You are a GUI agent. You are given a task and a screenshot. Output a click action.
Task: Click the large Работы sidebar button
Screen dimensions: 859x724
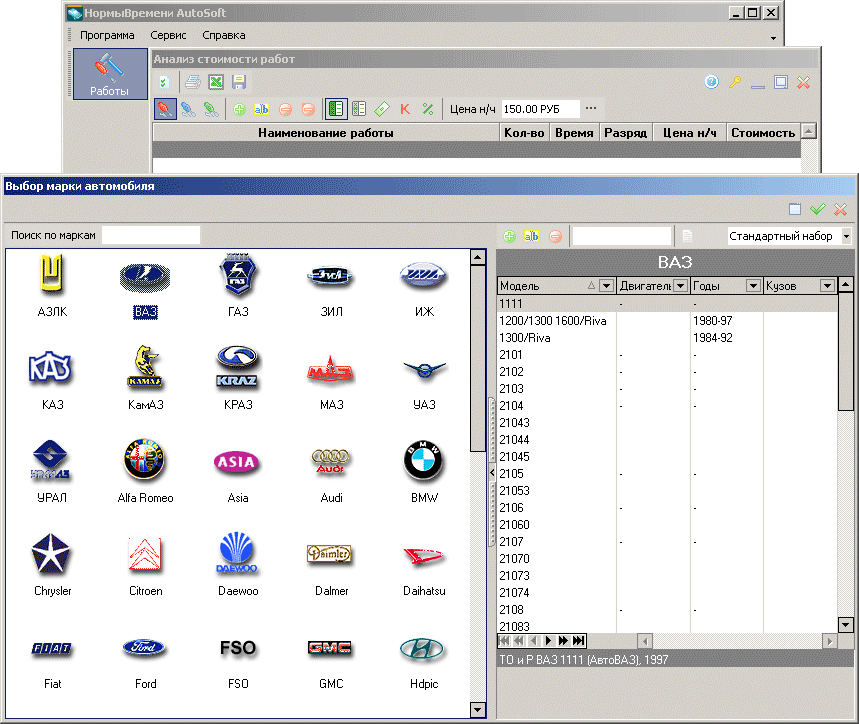click(109, 74)
